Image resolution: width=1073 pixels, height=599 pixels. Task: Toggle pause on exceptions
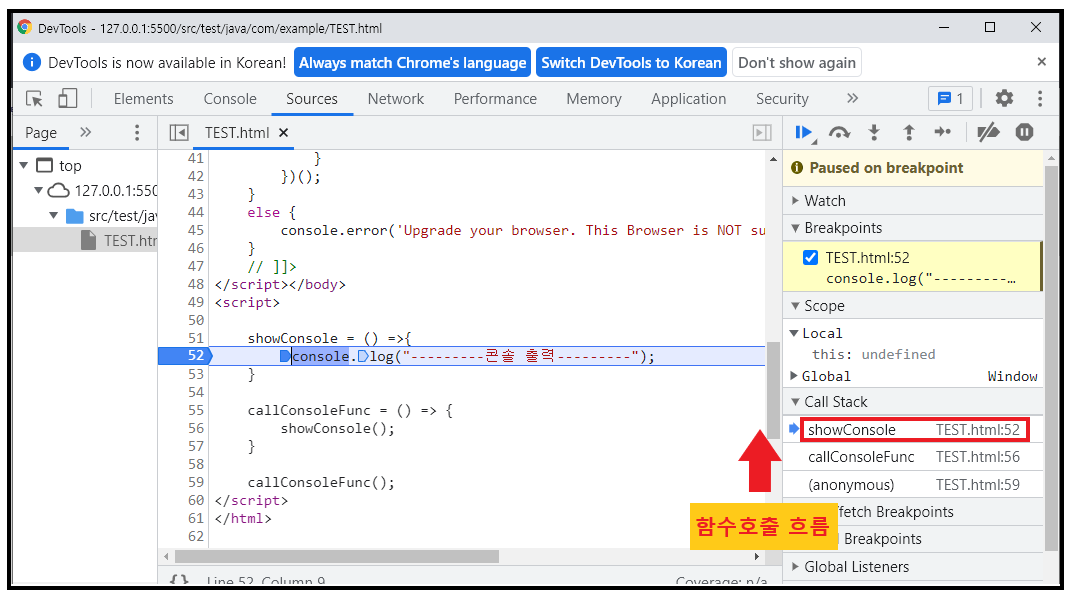coord(1024,132)
